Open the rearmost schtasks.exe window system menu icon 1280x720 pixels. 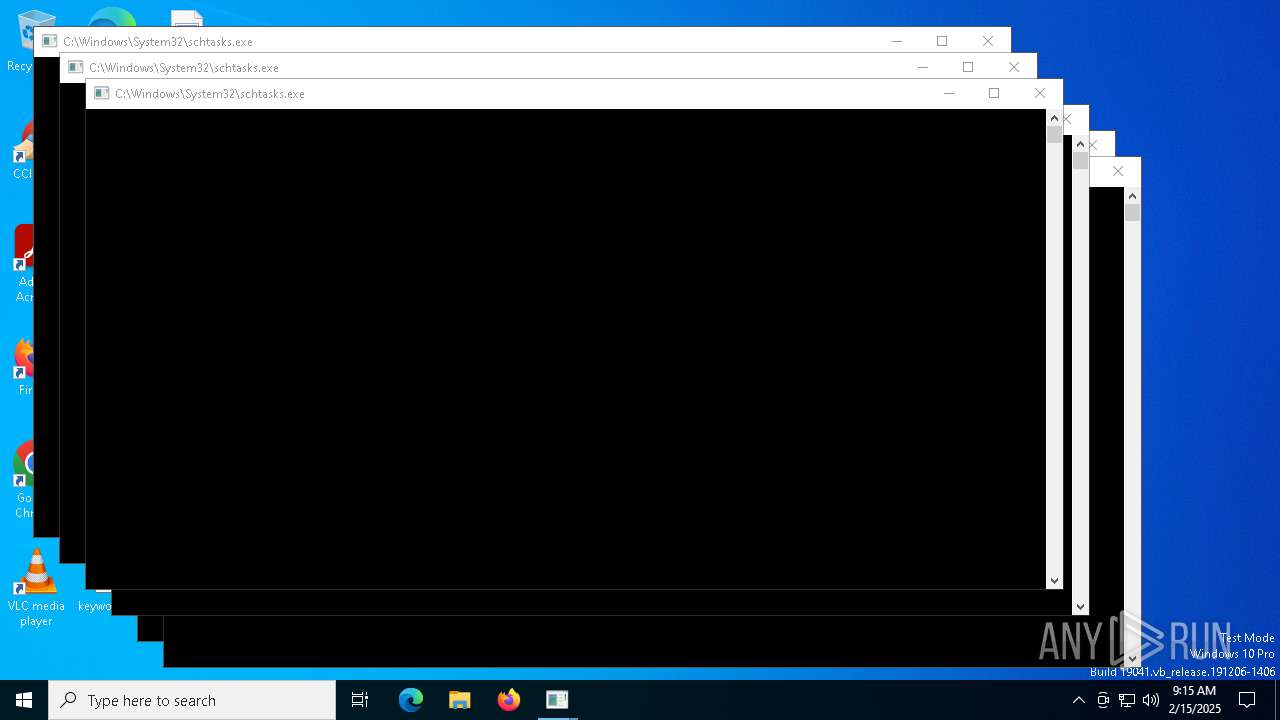50,41
